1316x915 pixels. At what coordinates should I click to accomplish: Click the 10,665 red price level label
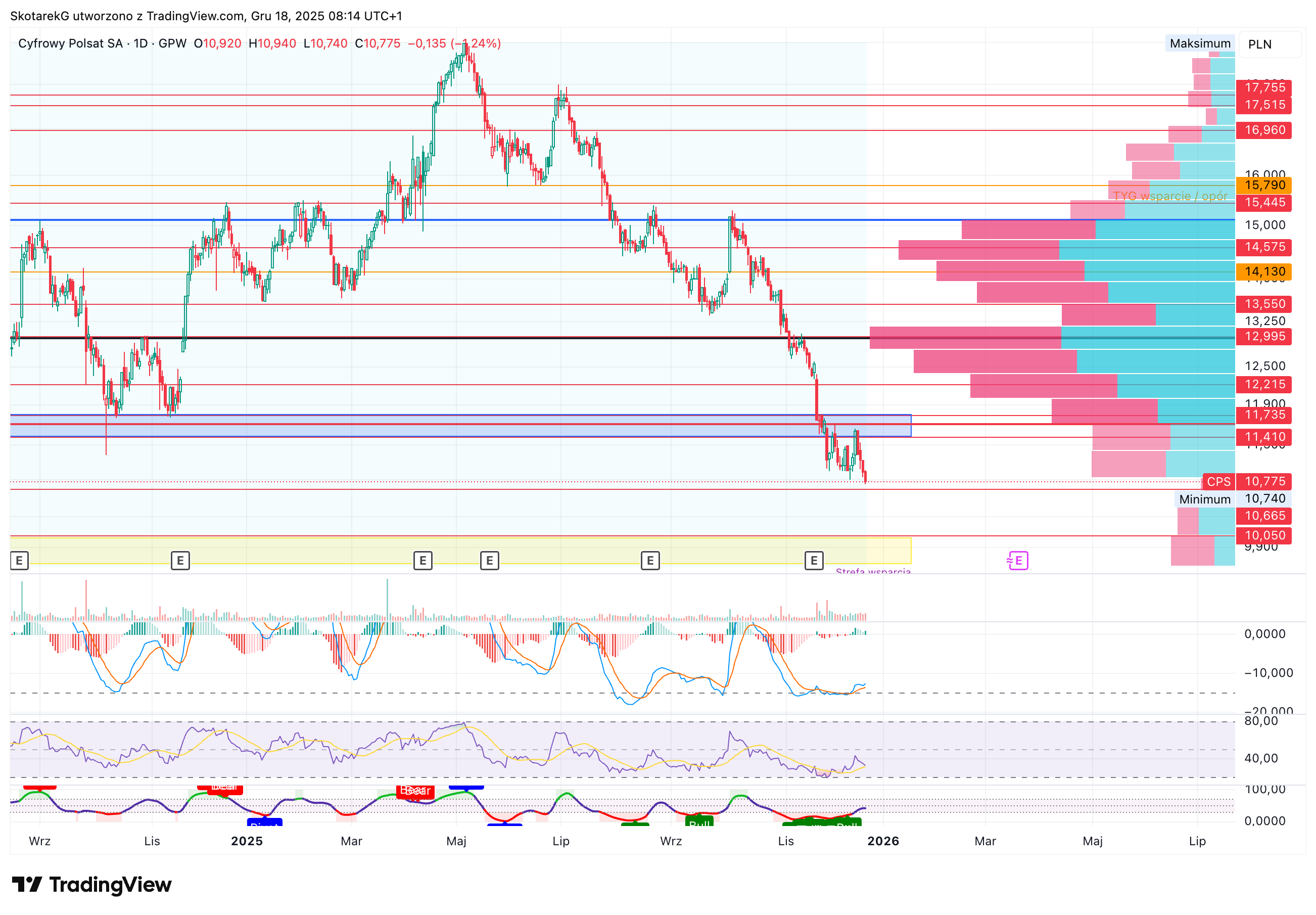pyautogui.click(x=1264, y=516)
